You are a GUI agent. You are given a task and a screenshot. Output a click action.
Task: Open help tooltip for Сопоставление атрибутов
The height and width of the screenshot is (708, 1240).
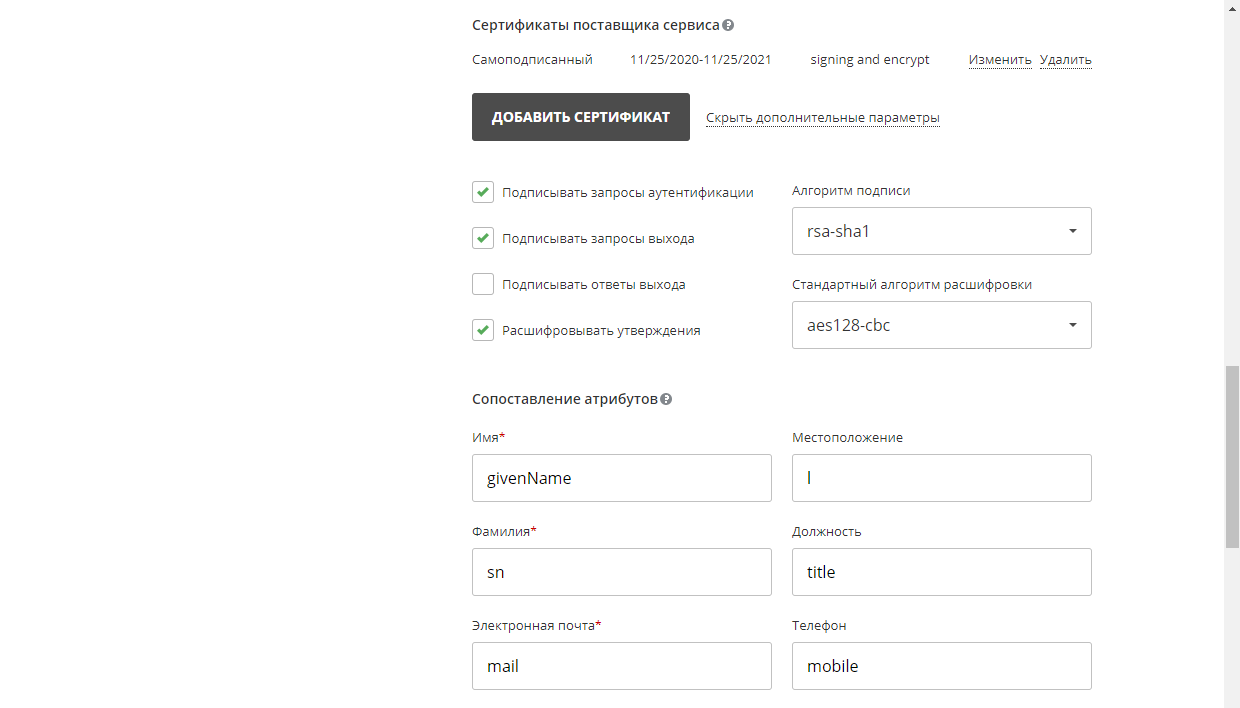coord(667,399)
